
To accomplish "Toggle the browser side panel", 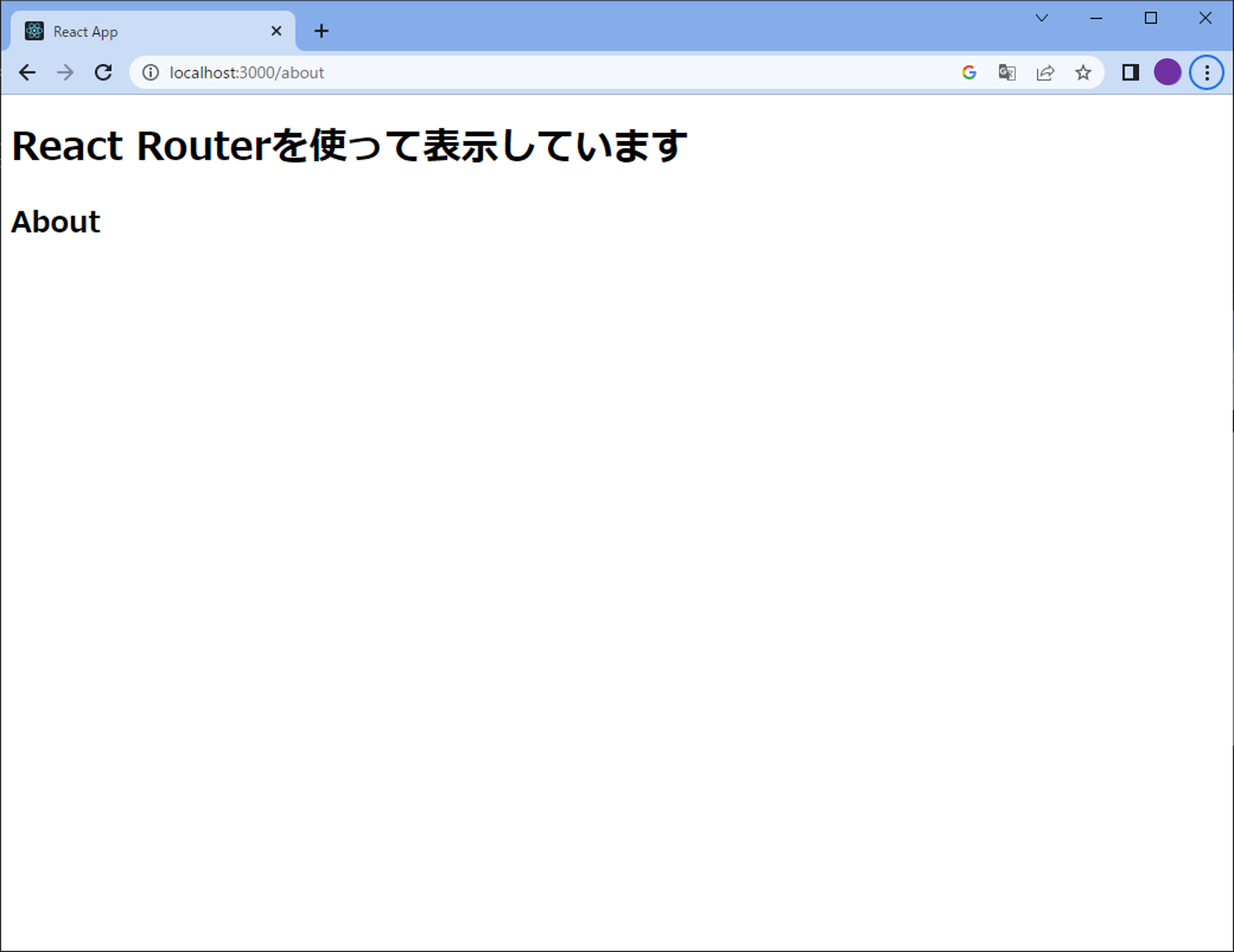I will 1130,73.
